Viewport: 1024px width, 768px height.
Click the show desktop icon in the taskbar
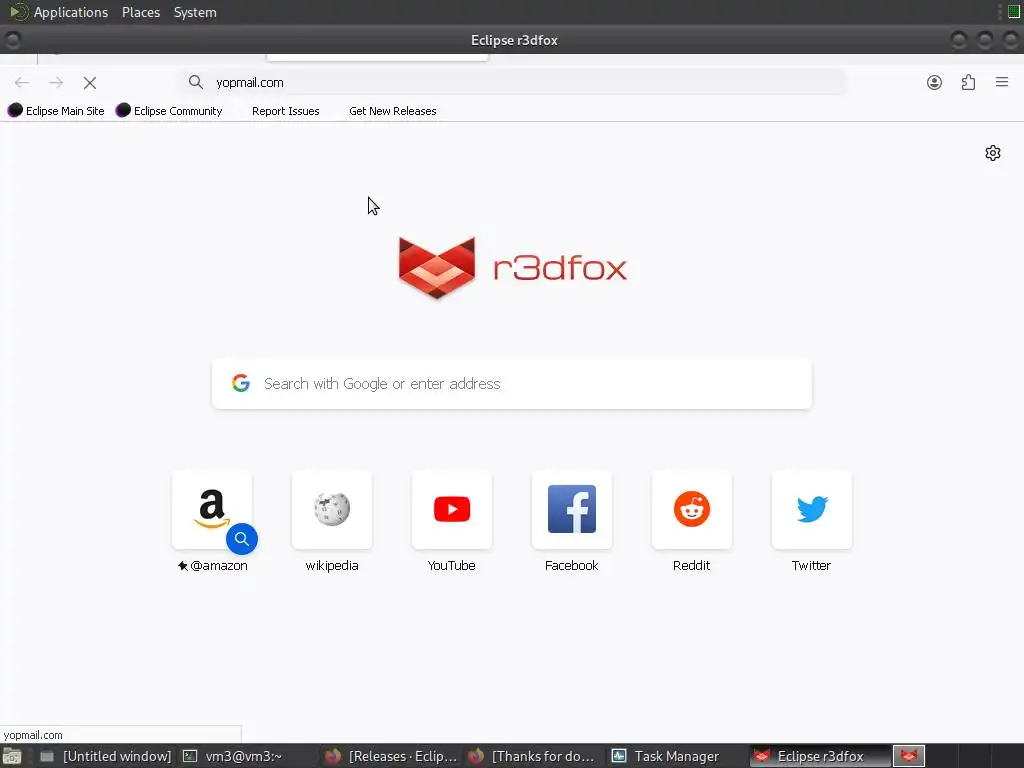click(12, 756)
